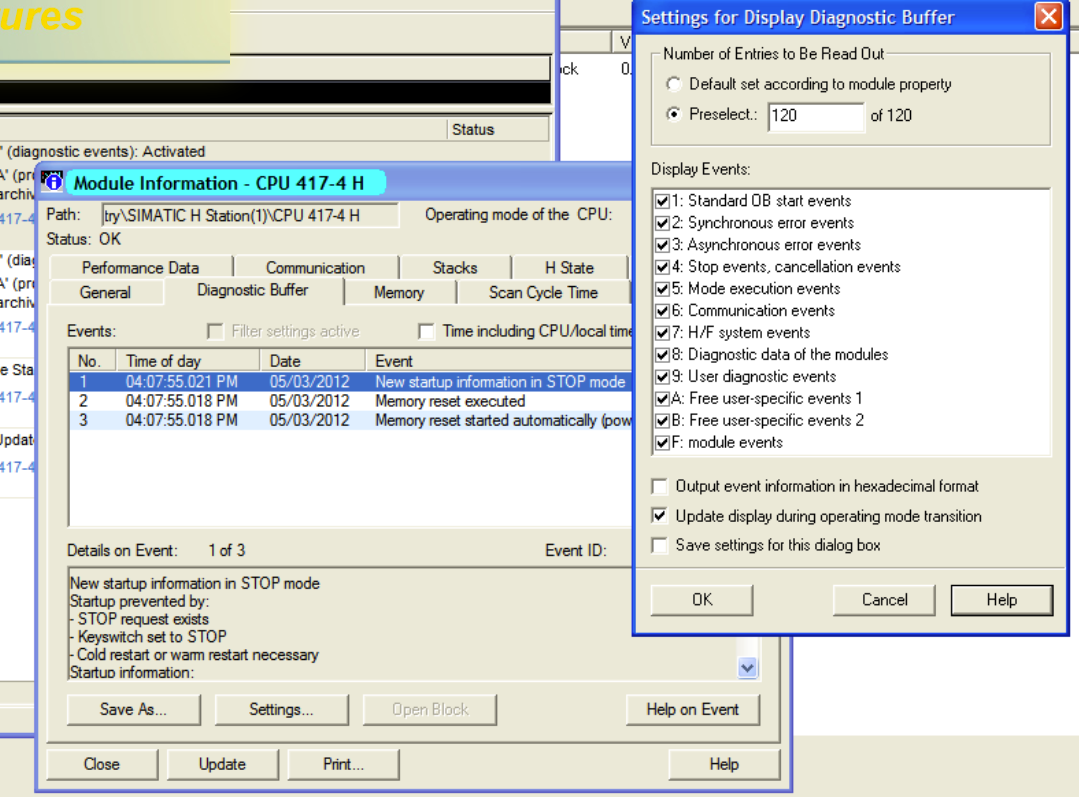Uncheck A: Free user-specific events 1

click(662, 398)
